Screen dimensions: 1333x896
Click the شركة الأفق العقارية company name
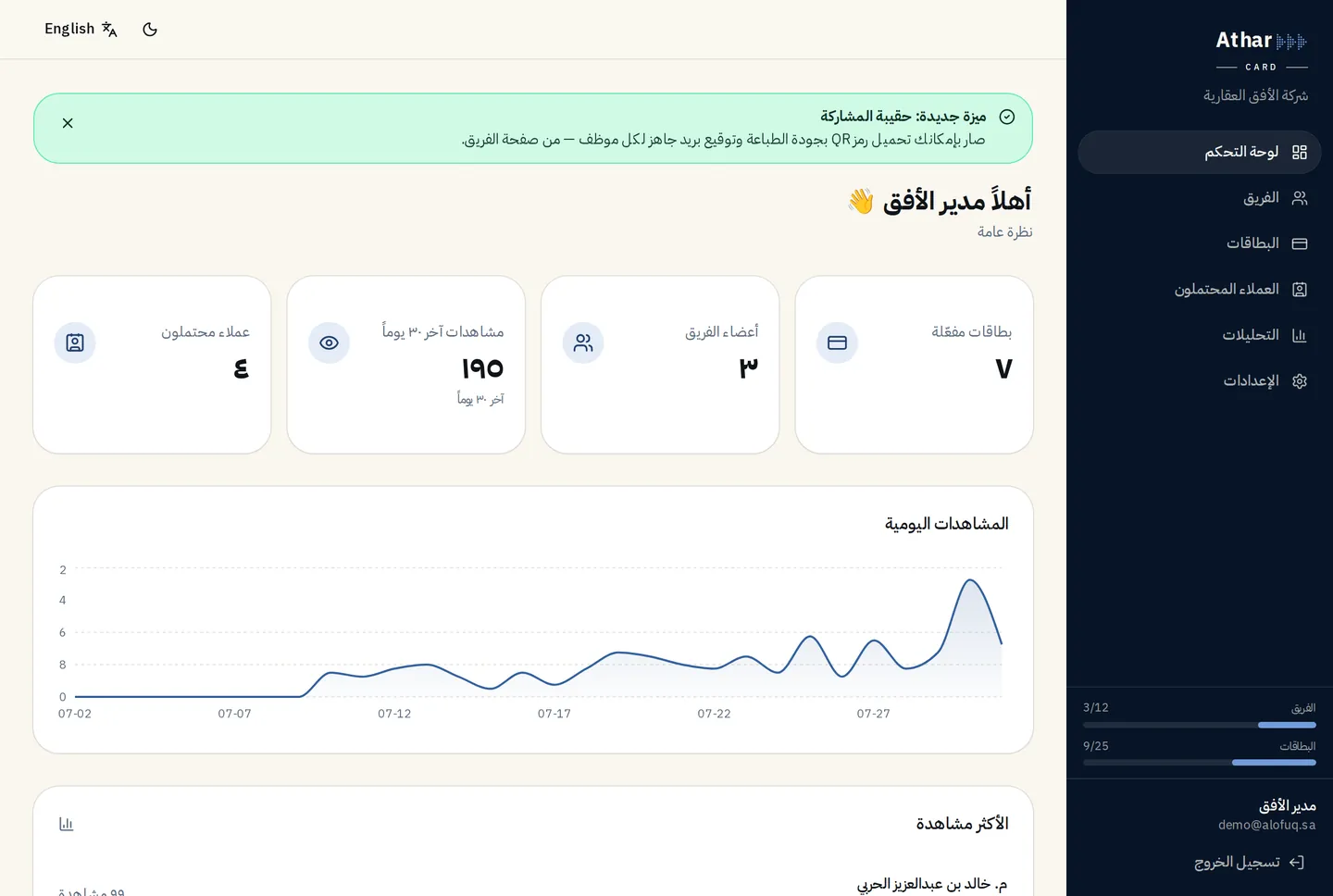[1255, 95]
